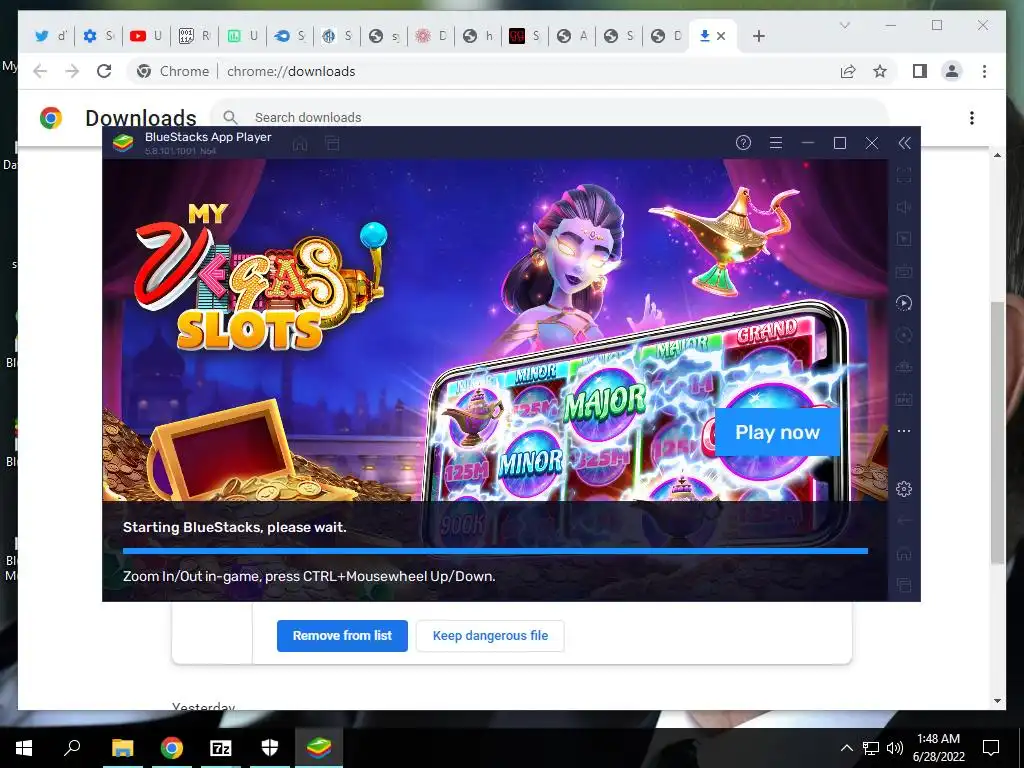Open a new Chrome tab
The height and width of the screenshot is (768, 1024).
point(759,36)
